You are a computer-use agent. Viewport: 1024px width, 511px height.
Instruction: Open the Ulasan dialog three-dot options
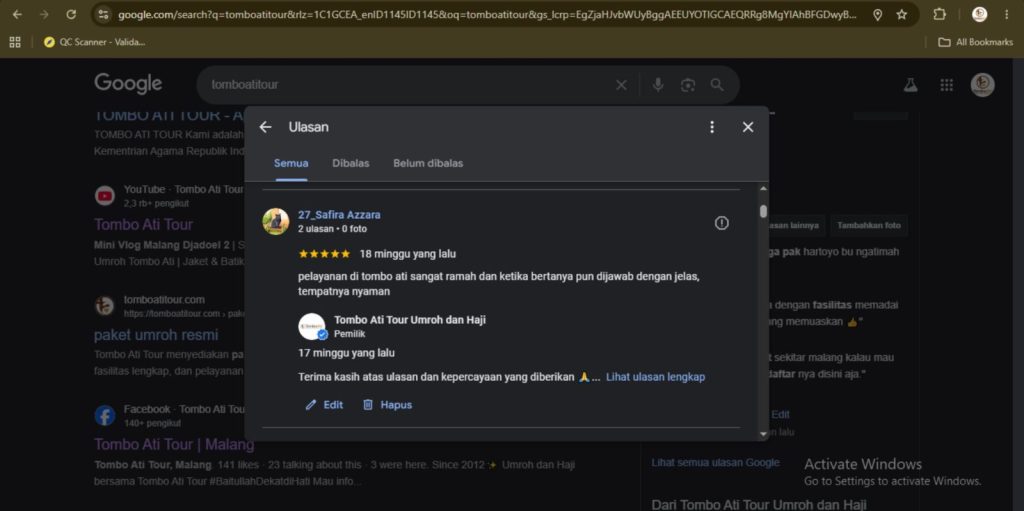point(712,127)
